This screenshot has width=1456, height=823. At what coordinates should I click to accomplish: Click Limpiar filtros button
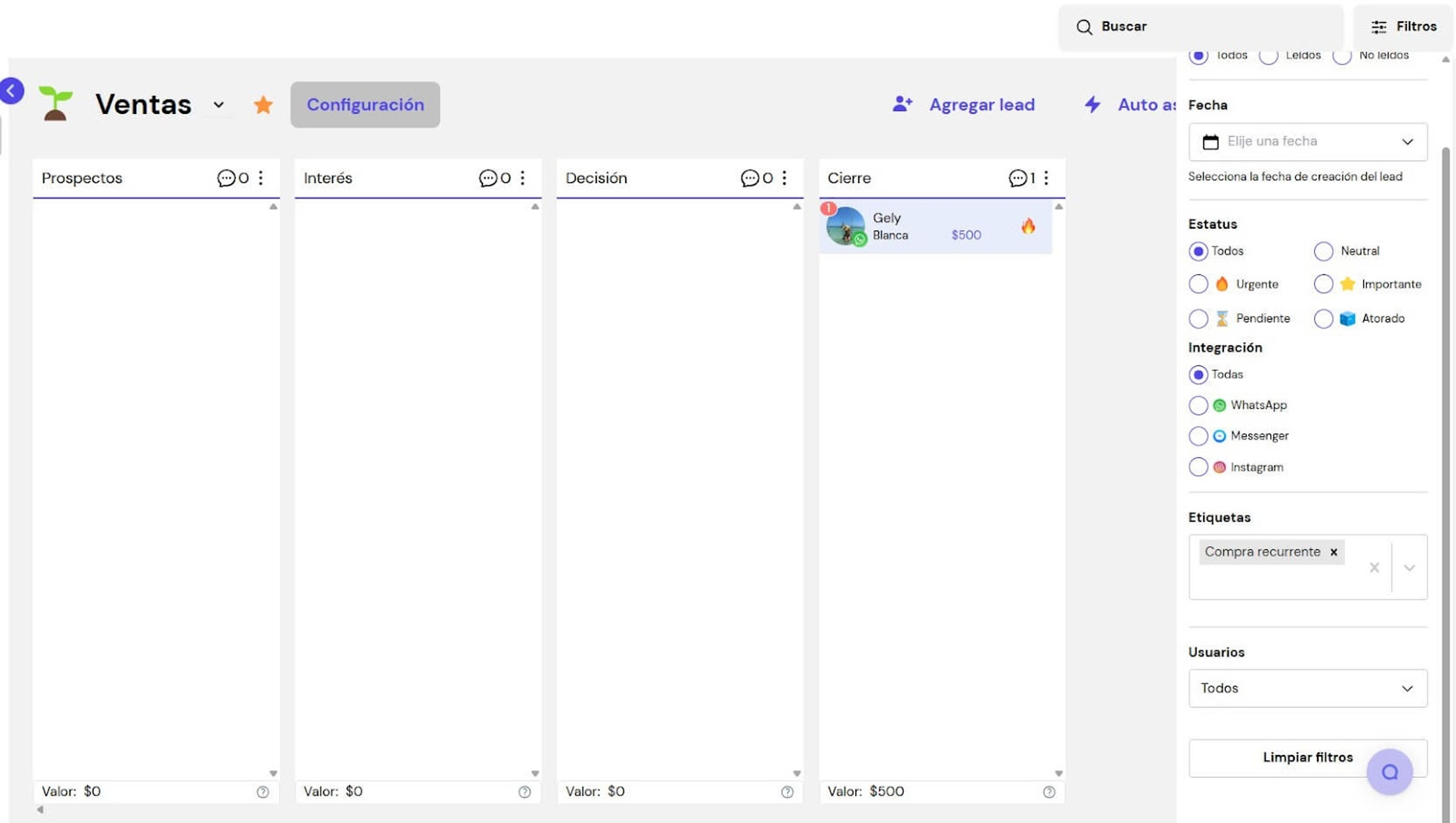click(1308, 758)
